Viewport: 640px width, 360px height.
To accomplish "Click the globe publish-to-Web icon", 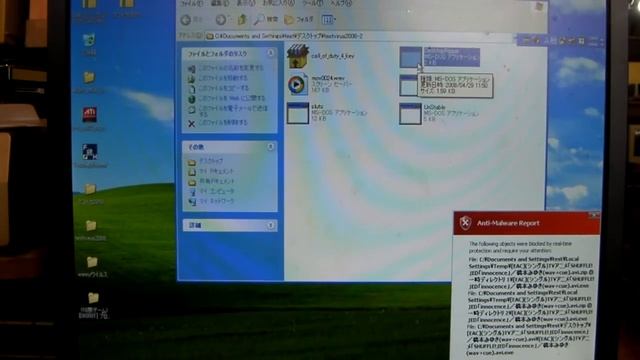I will (x=191, y=99).
